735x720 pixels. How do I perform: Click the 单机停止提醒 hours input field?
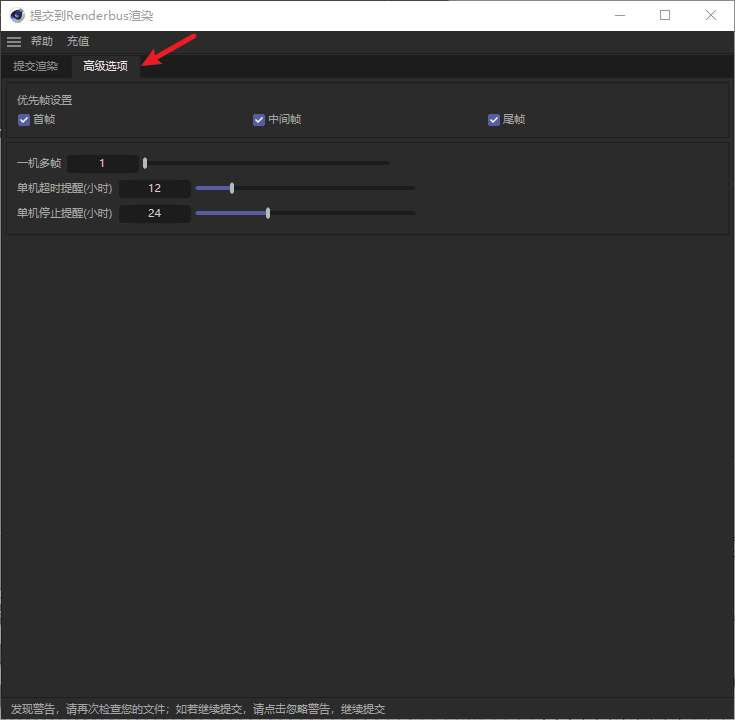click(154, 213)
